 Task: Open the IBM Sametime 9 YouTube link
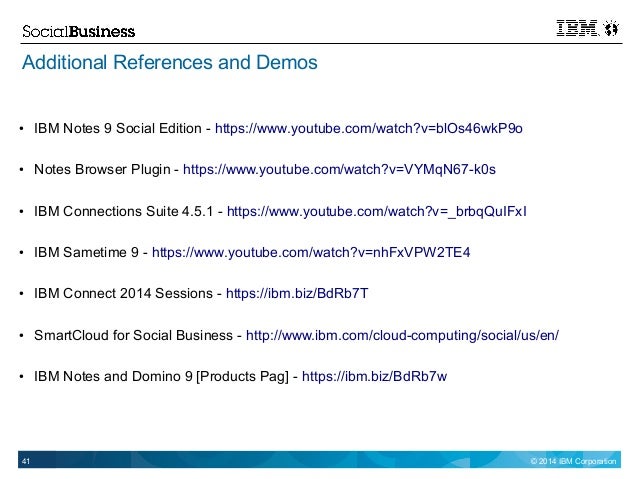311,252
